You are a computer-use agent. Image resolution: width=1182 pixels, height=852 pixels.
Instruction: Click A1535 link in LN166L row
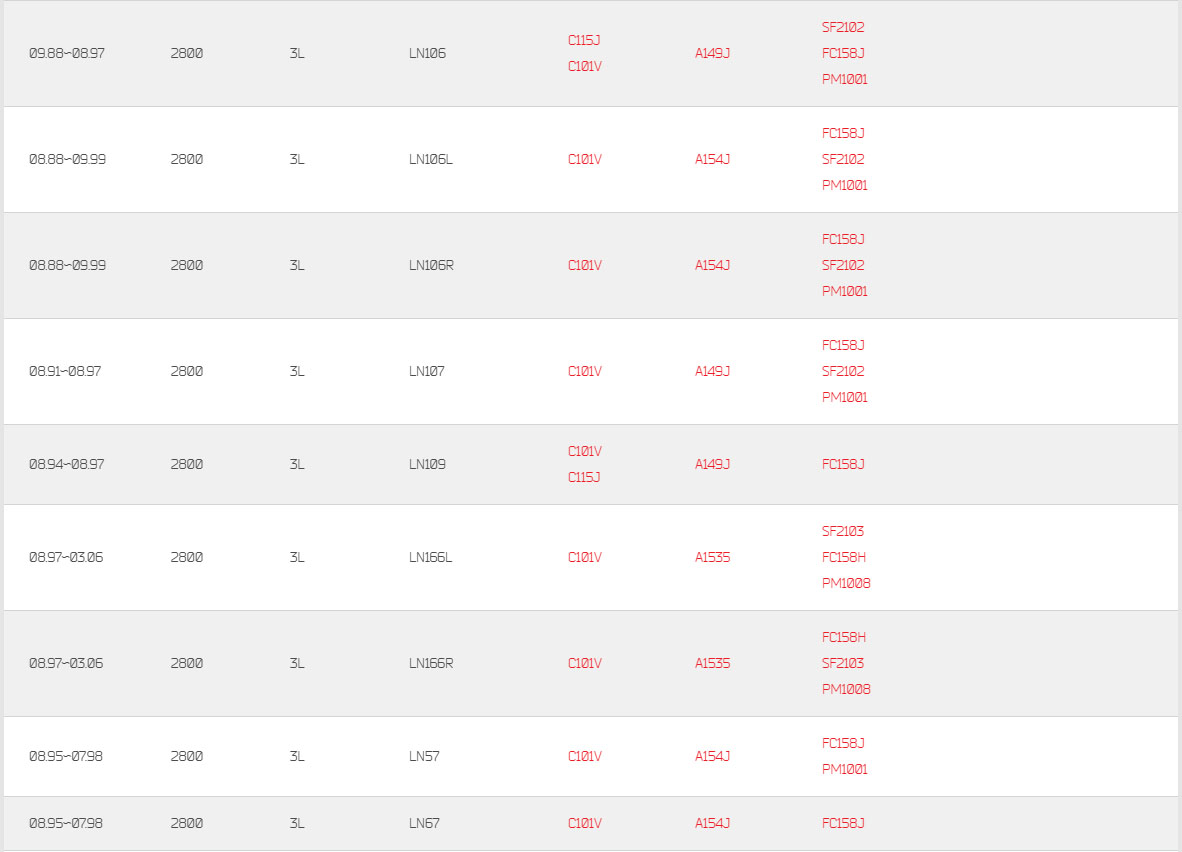[712, 557]
